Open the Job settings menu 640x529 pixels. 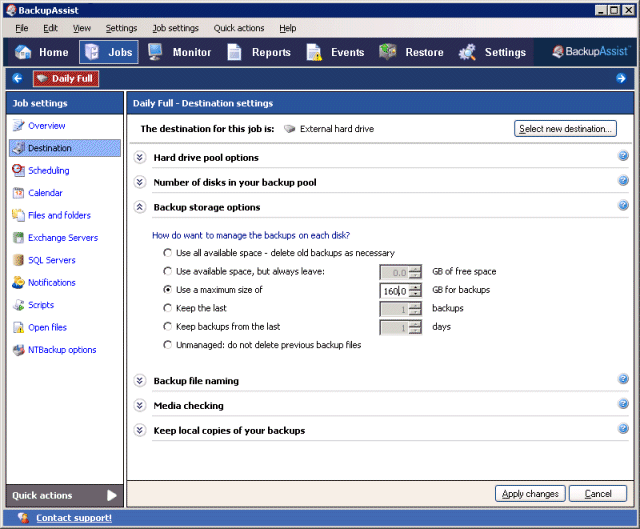click(x=176, y=28)
